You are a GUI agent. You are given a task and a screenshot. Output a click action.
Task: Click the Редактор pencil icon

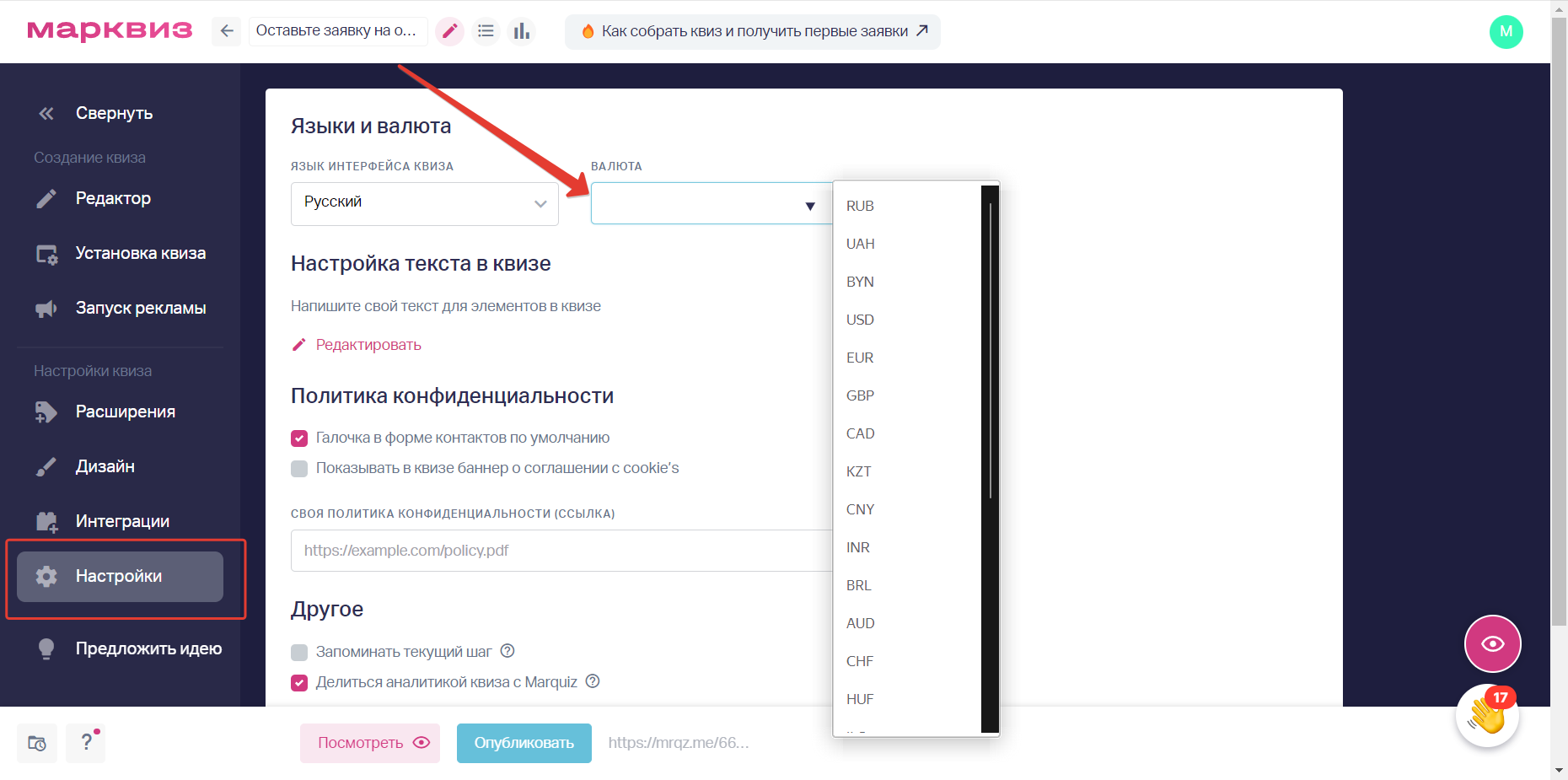coord(46,199)
